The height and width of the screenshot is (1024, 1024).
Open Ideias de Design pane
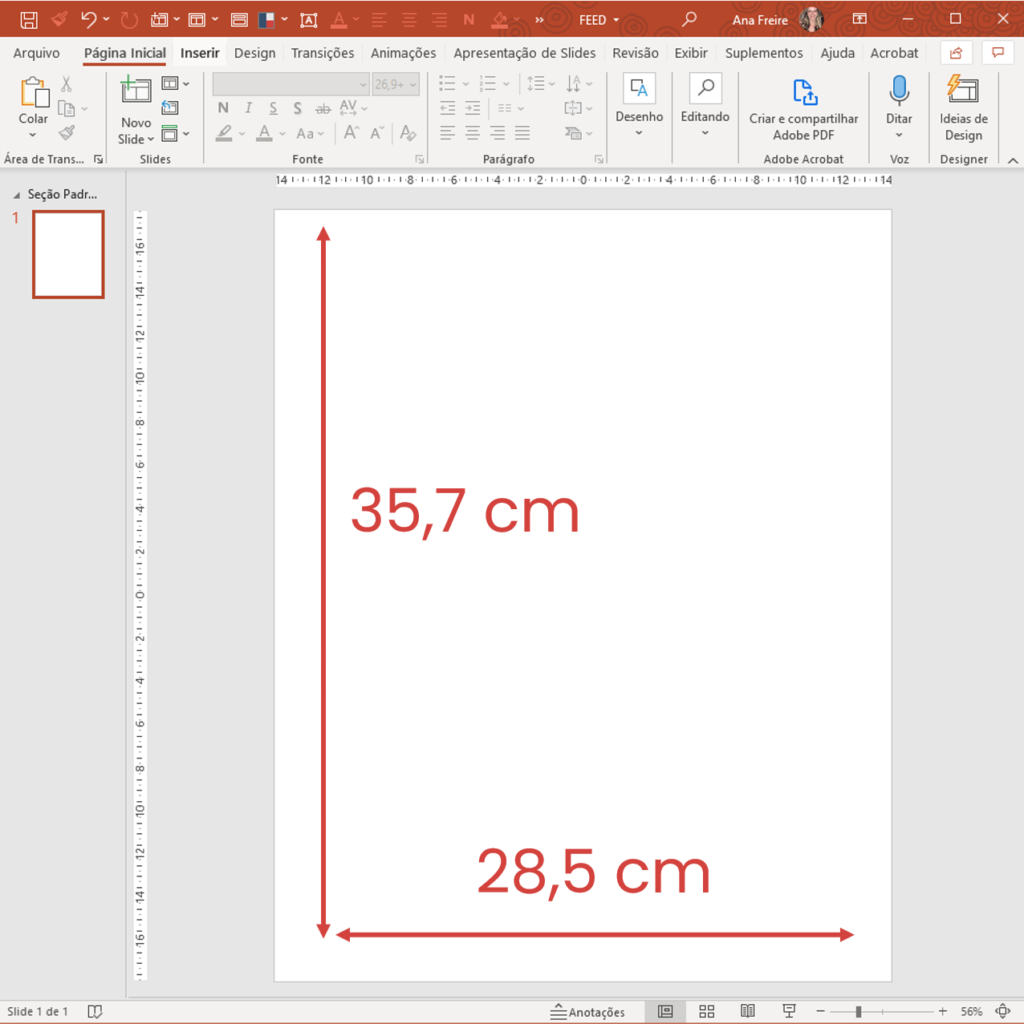[x=963, y=108]
